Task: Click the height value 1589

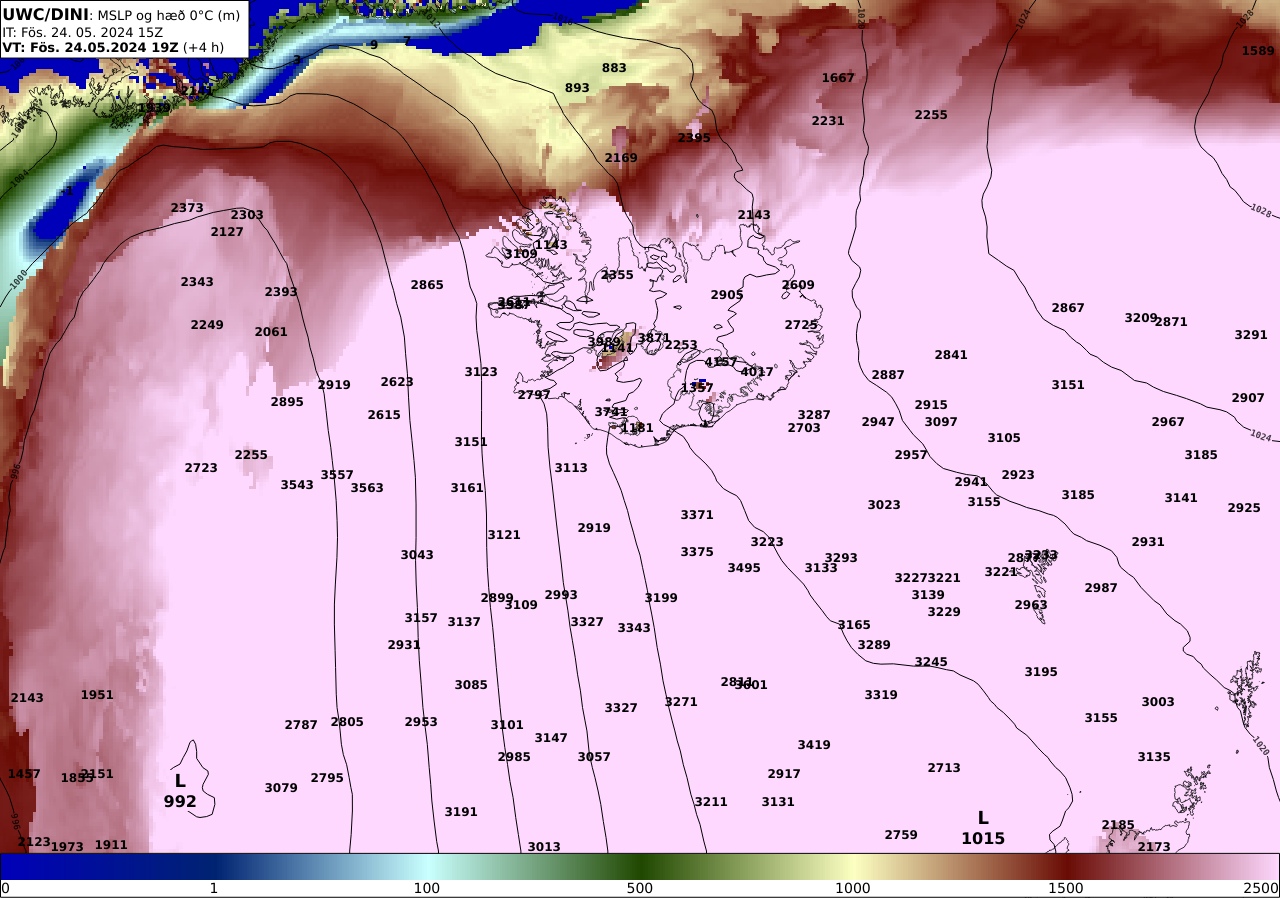Action: point(1258,51)
